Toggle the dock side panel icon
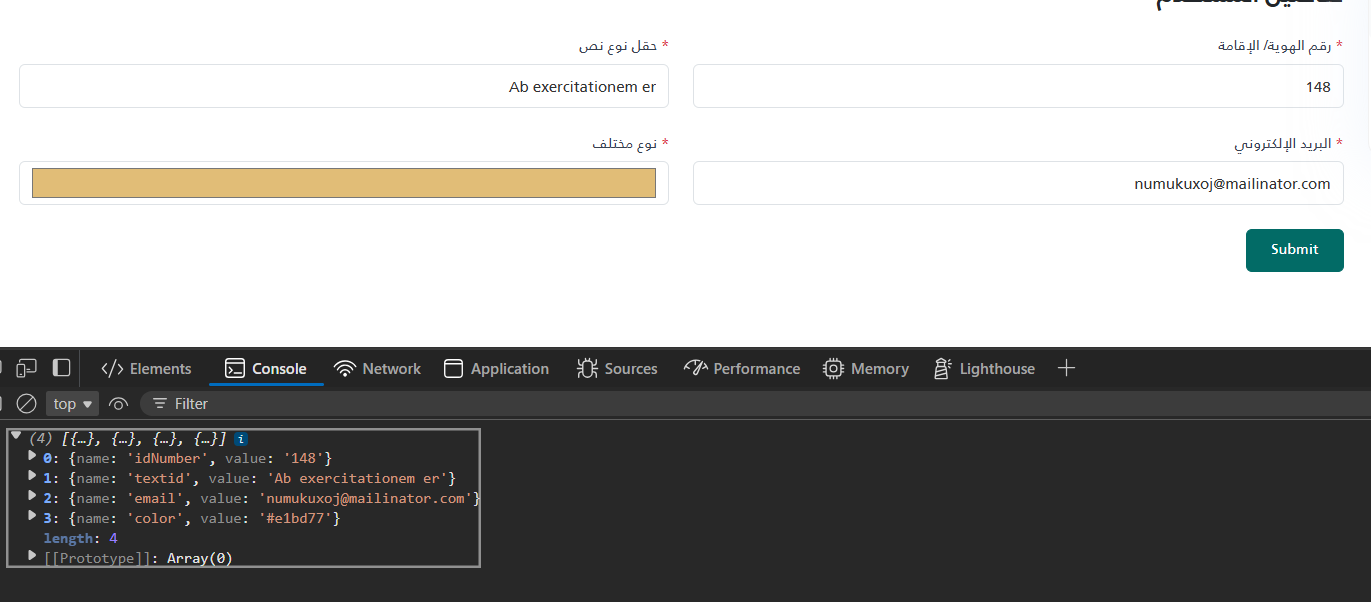The image size is (1371, 602). tap(62, 368)
